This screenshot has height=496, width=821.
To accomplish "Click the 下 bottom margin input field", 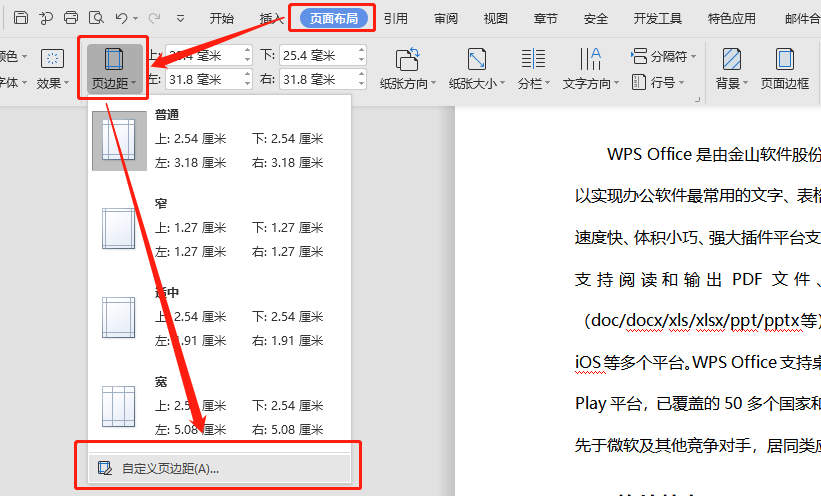I will point(315,53).
